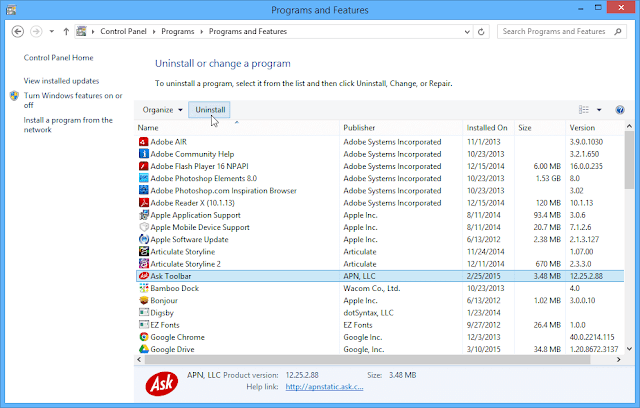The height and width of the screenshot is (408, 640).
Task: Click the large Ask logo in details pane
Action: coord(162,384)
